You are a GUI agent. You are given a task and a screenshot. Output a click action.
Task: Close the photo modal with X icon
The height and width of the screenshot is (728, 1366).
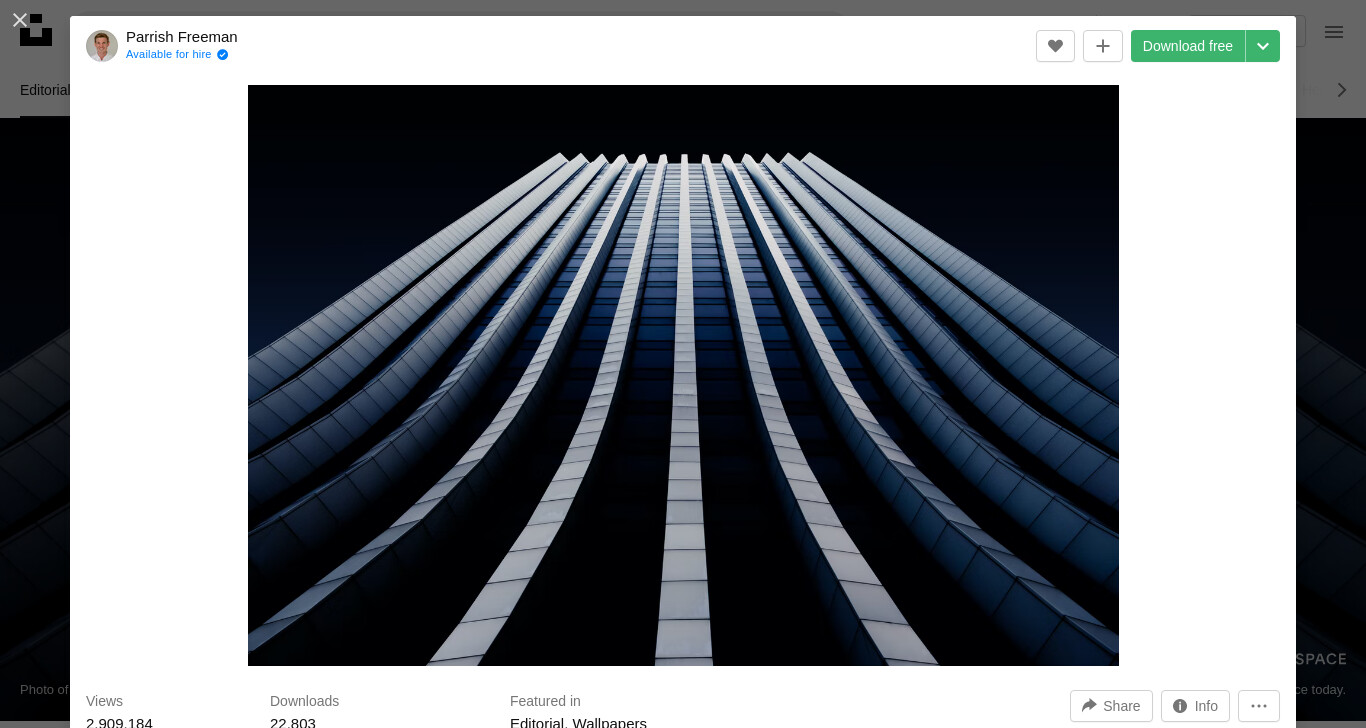click(19, 20)
